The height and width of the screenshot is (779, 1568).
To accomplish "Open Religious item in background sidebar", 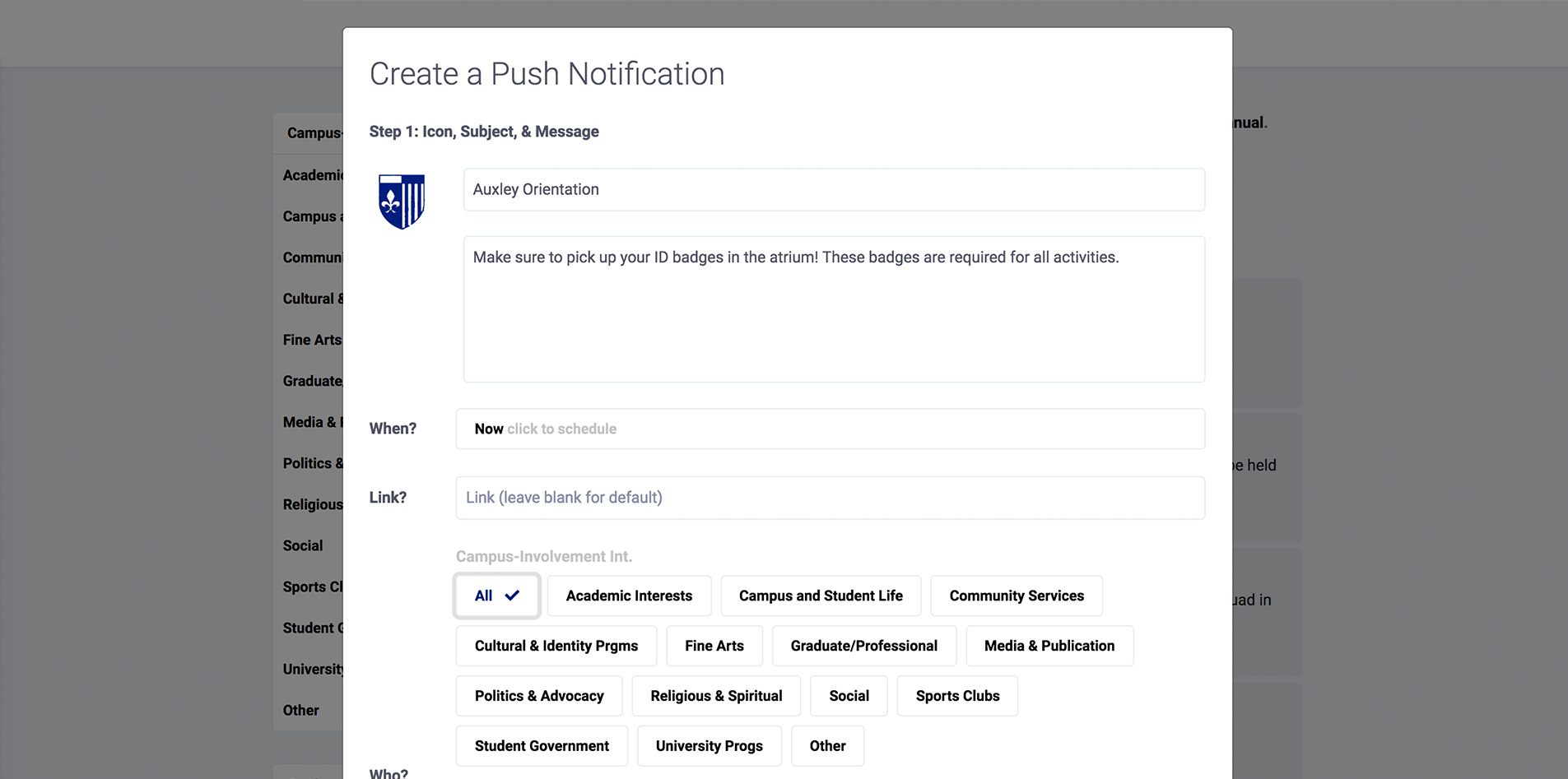I will pyautogui.click(x=313, y=504).
